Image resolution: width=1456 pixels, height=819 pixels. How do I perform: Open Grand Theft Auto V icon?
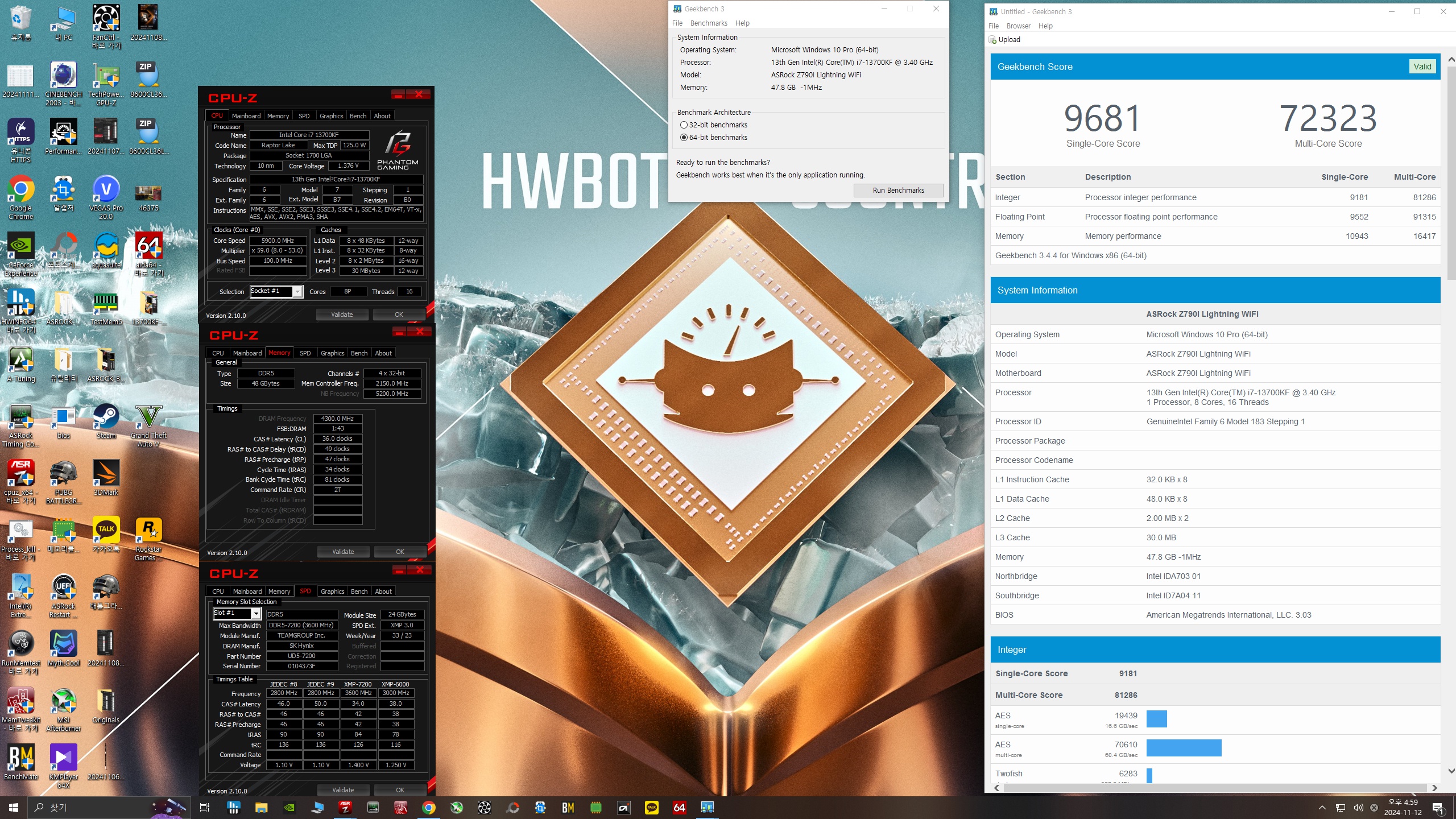point(148,425)
